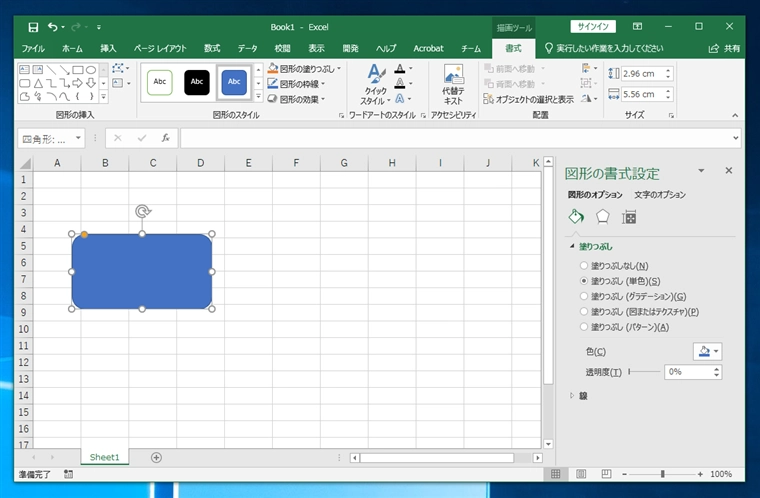Open the fill color picker 色(C)
This screenshot has width=760, height=498.
[x=707, y=351]
